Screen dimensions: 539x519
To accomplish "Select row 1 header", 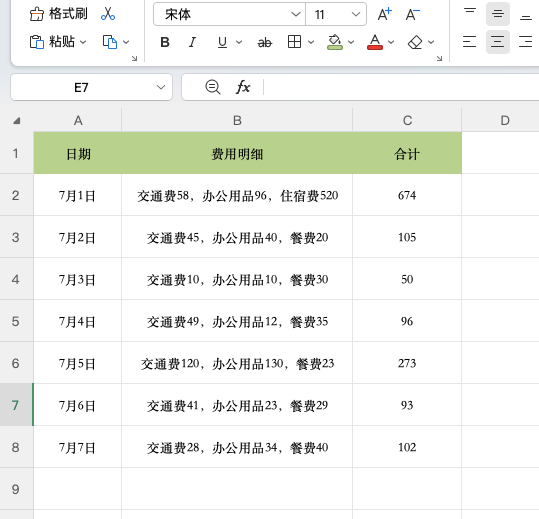I will (16, 153).
